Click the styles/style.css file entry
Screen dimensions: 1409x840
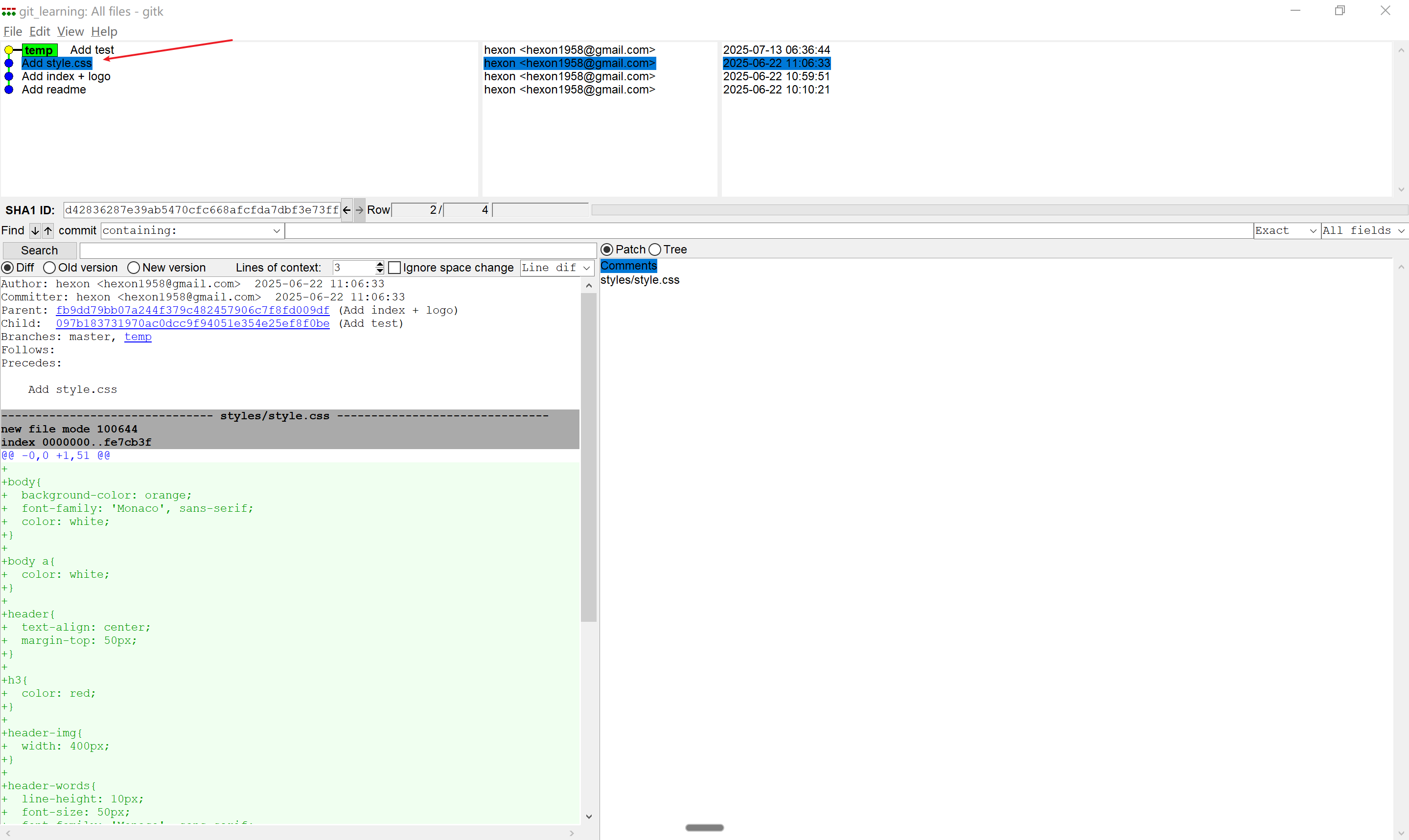(x=640, y=280)
